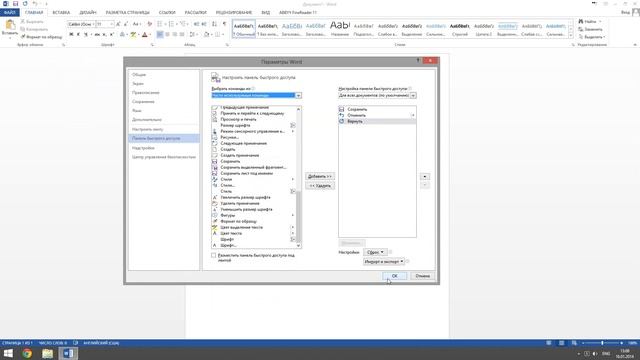The image size is (640, 360).
Task: Select 'Общие' category in options sidebar
Action: pyautogui.click(x=164, y=75)
